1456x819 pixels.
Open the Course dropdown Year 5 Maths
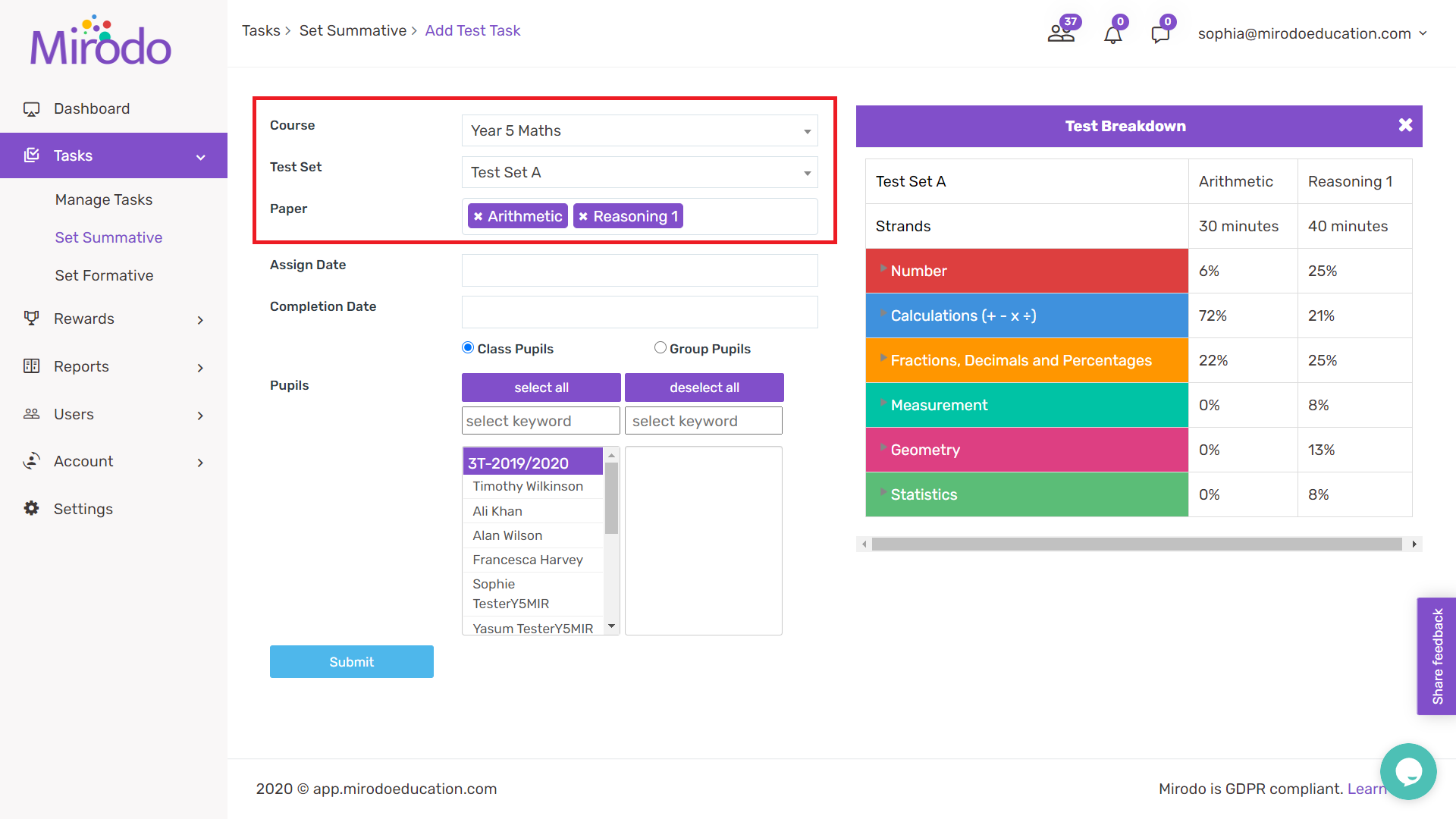[639, 130]
